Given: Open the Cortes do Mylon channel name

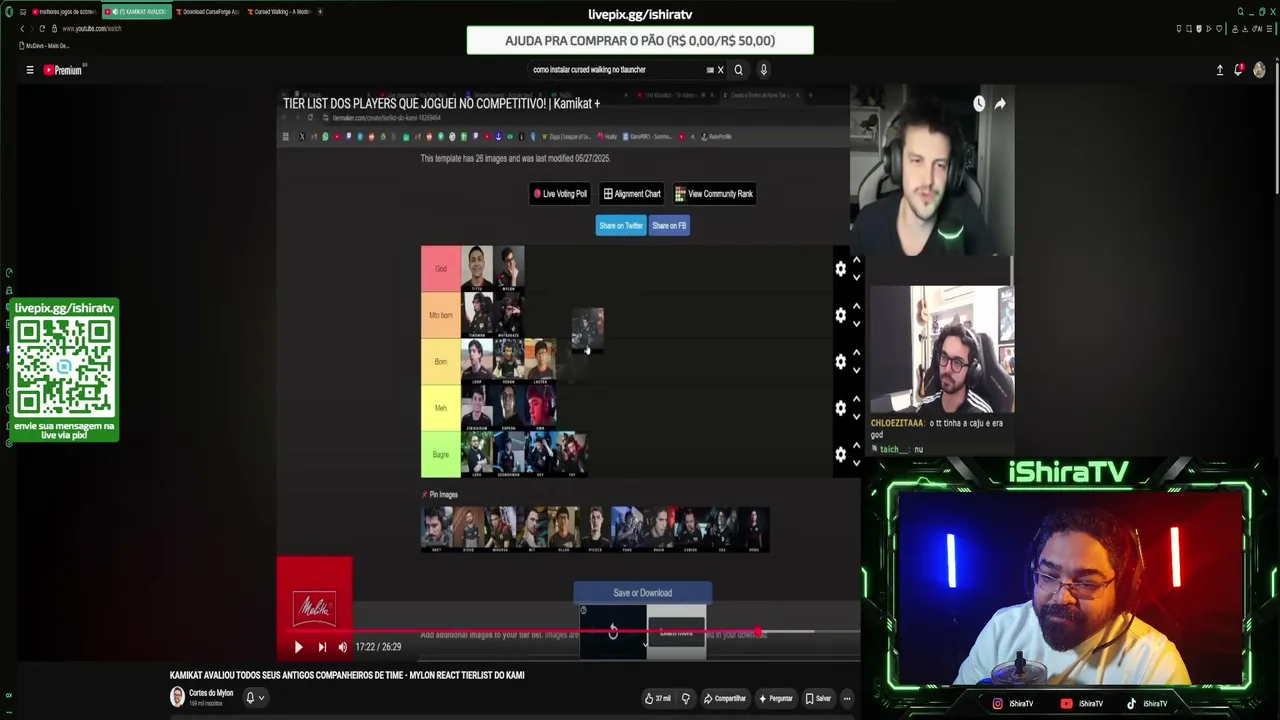Looking at the screenshot, I should [x=211, y=693].
